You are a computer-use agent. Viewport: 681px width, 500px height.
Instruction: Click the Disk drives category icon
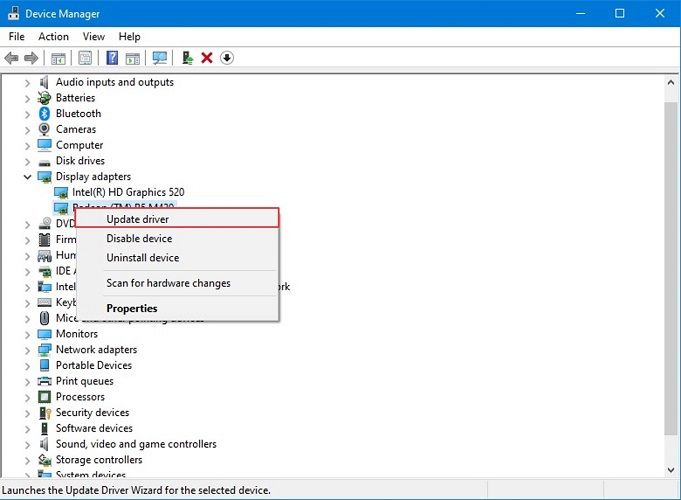44,162
